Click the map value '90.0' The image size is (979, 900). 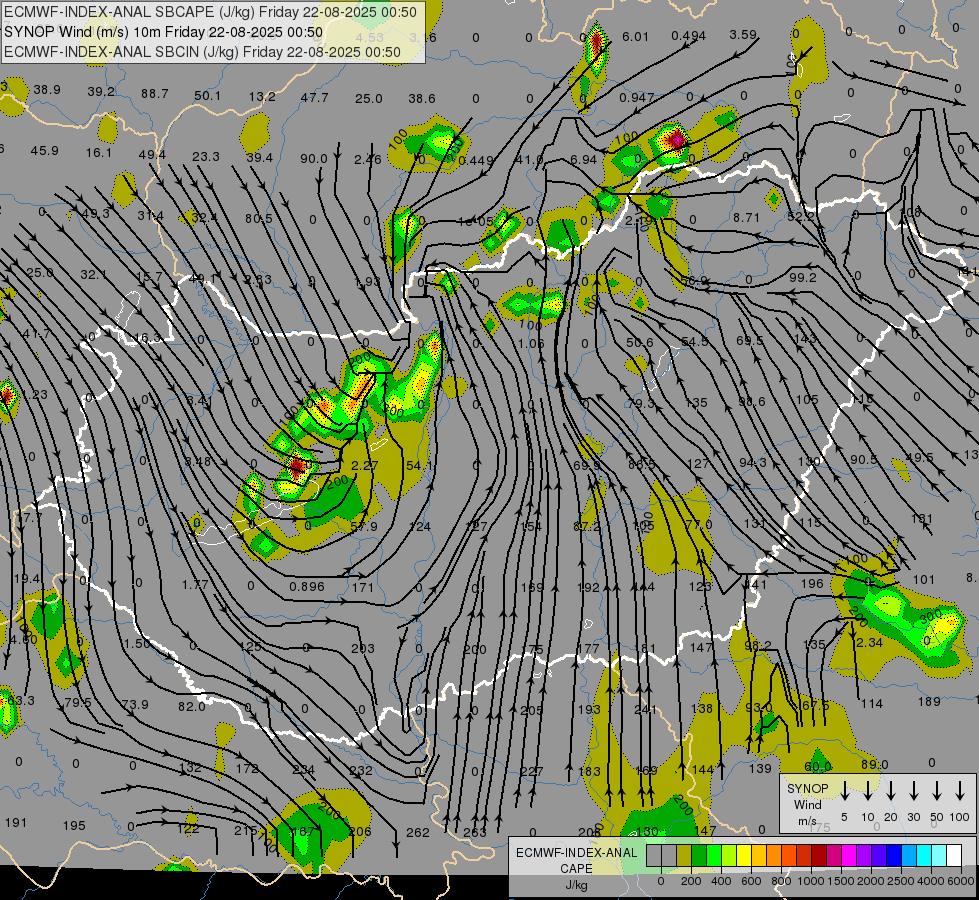coord(313,159)
